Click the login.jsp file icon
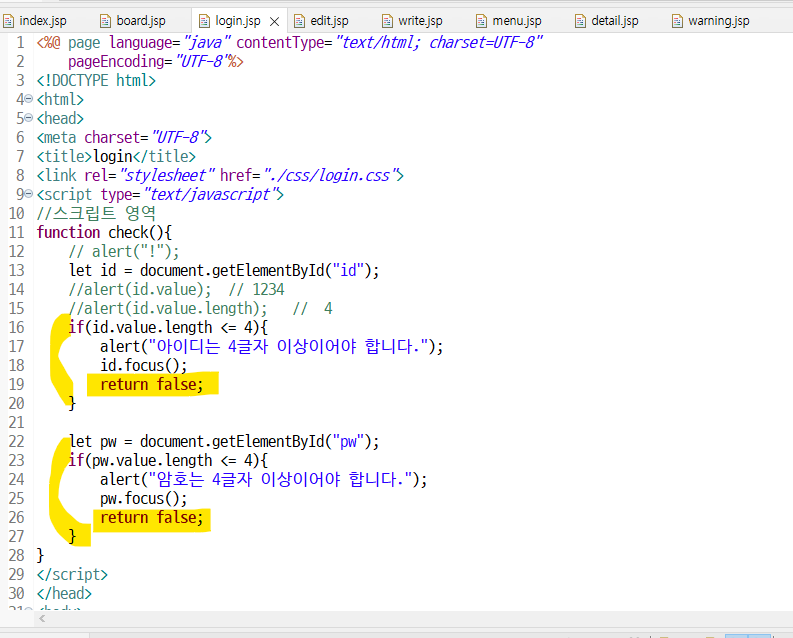793x638 pixels. coord(204,21)
